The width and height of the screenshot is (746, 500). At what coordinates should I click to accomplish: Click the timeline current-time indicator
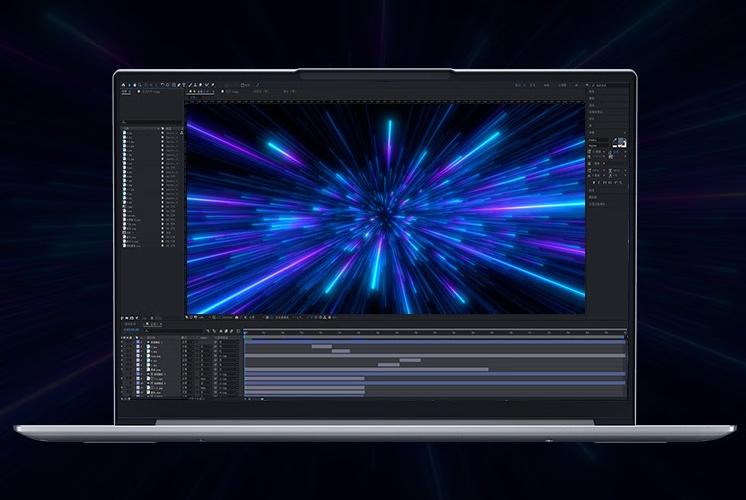[x=245, y=333]
